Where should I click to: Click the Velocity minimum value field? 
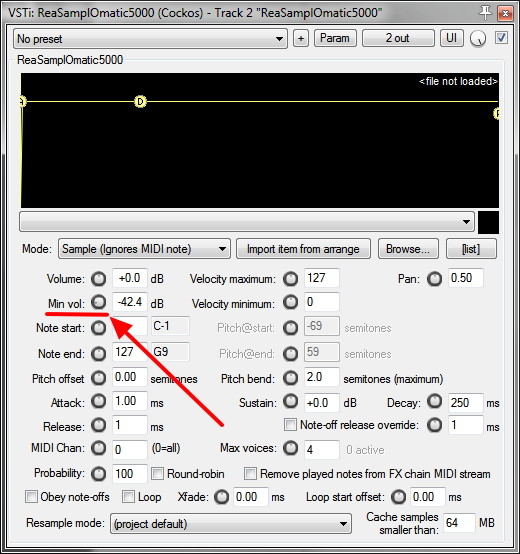(321, 302)
